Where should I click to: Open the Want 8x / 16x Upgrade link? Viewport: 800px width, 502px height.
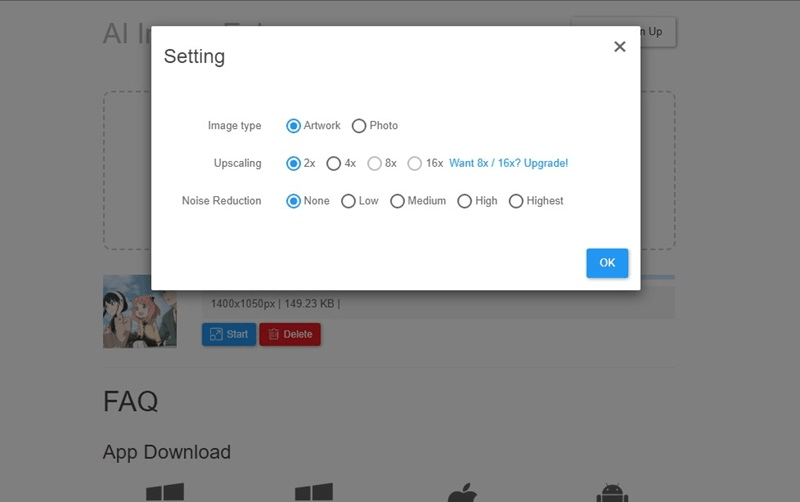[x=508, y=163]
